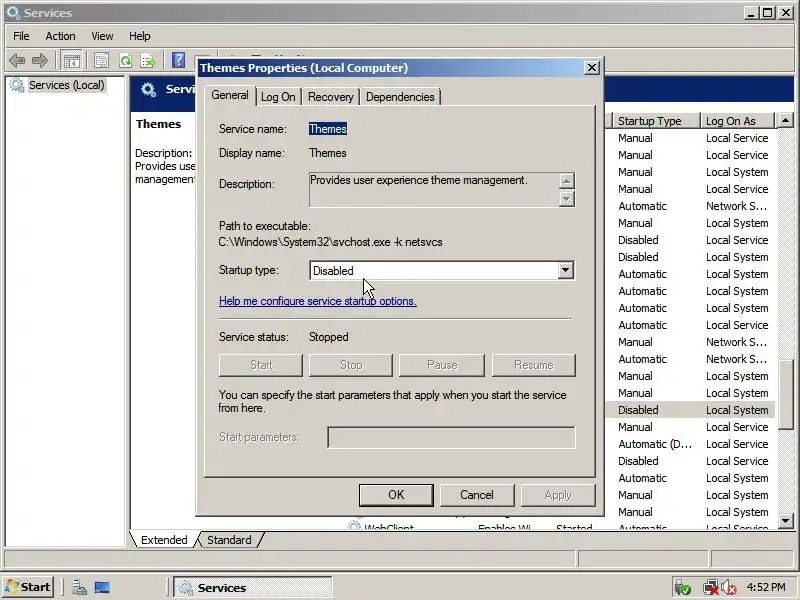Click the Description box down arrow

pos(566,198)
